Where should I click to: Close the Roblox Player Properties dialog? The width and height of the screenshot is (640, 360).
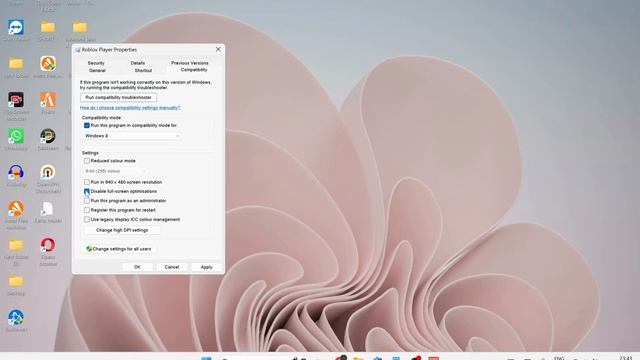[218, 49]
